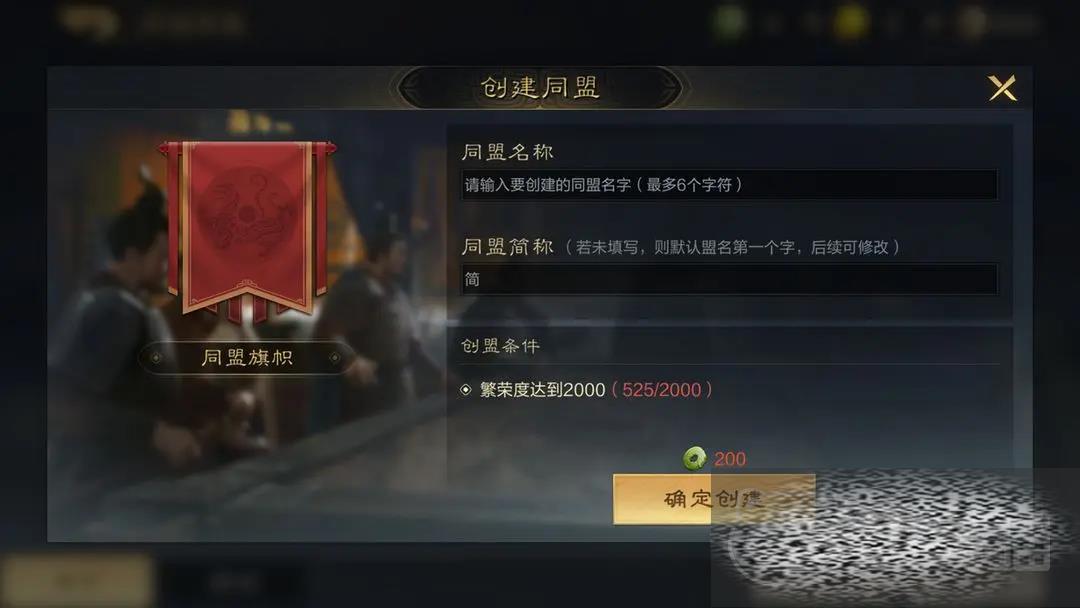Click the 同盟名称 name input field
Image resolution: width=1080 pixels, height=608 pixels.
[x=729, y=185]
